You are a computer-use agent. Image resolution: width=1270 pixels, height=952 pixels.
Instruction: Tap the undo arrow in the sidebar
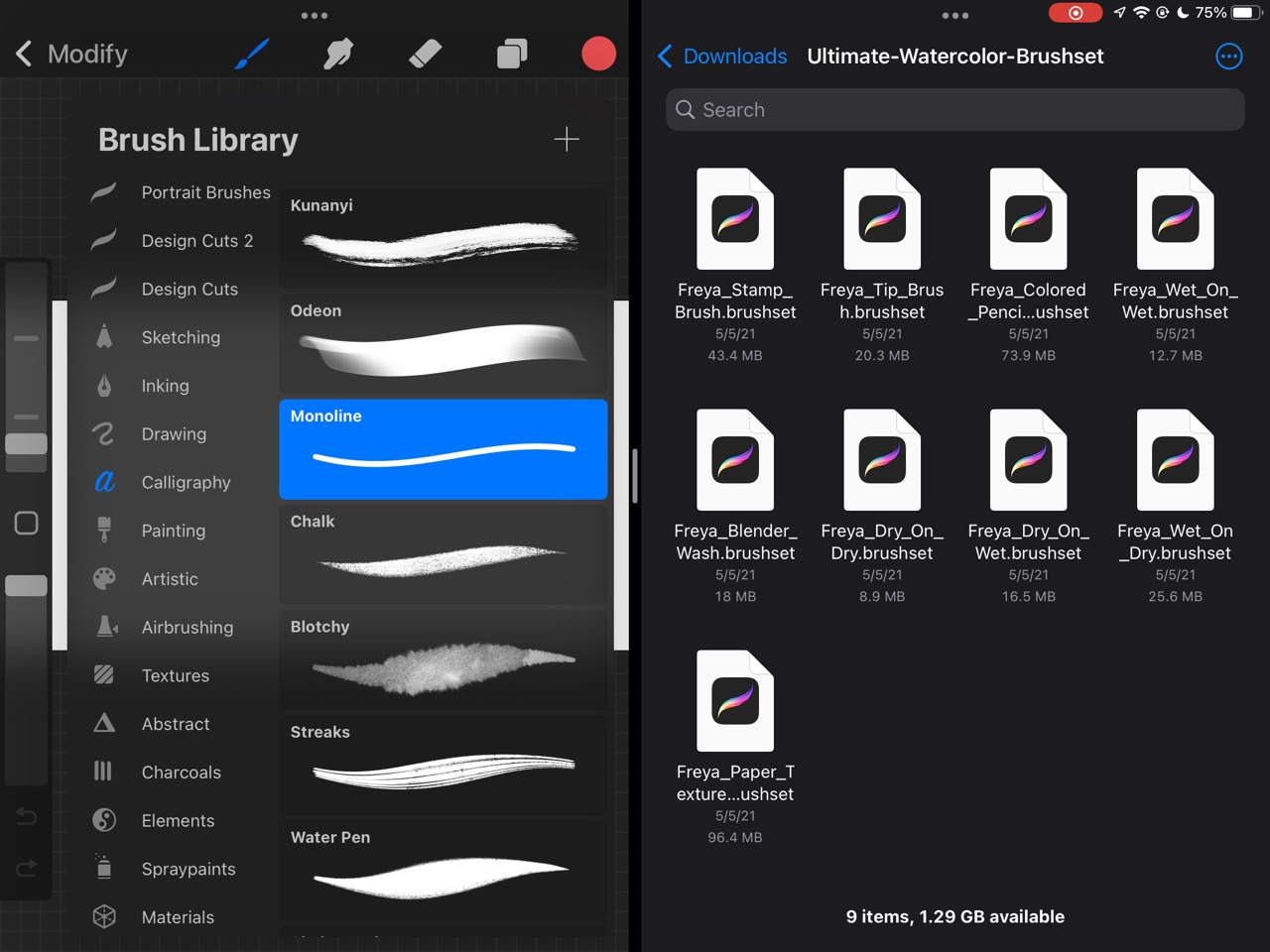pyautogui.click(x=27, y=816)
